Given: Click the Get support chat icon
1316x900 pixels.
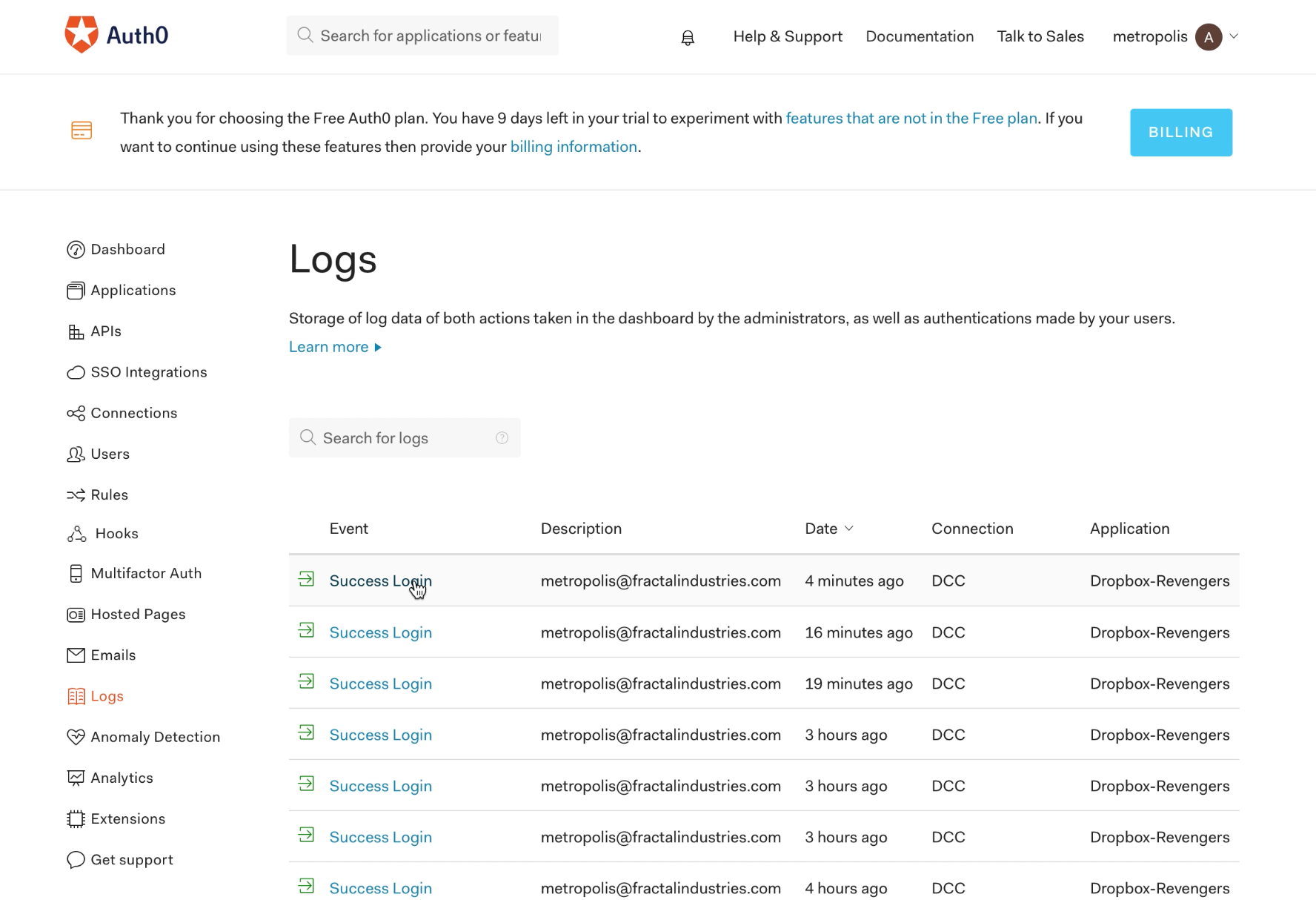Looking at the screenshot, I should (76, 860).
